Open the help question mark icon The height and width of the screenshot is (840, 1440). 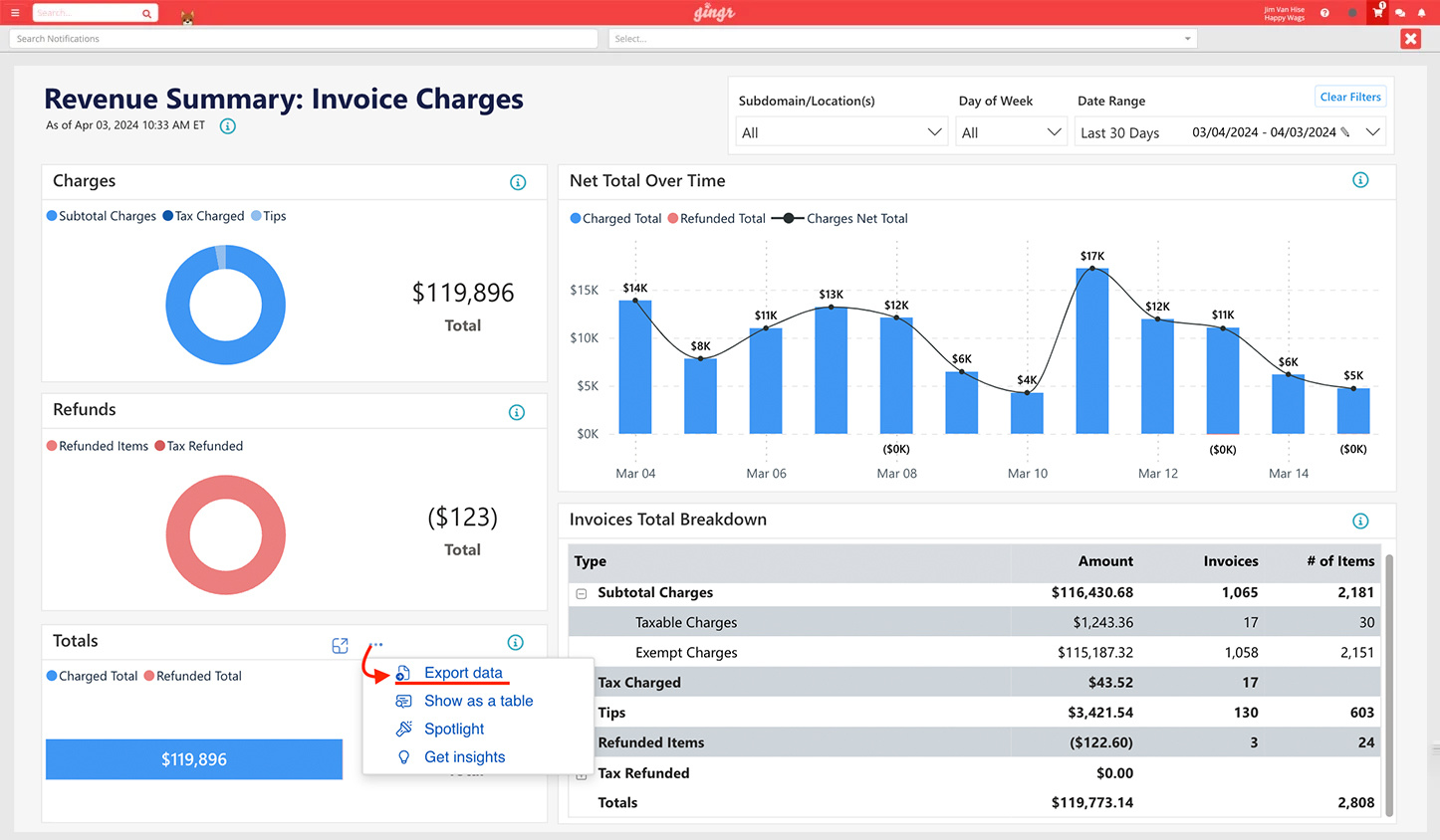pos(1324,13)
